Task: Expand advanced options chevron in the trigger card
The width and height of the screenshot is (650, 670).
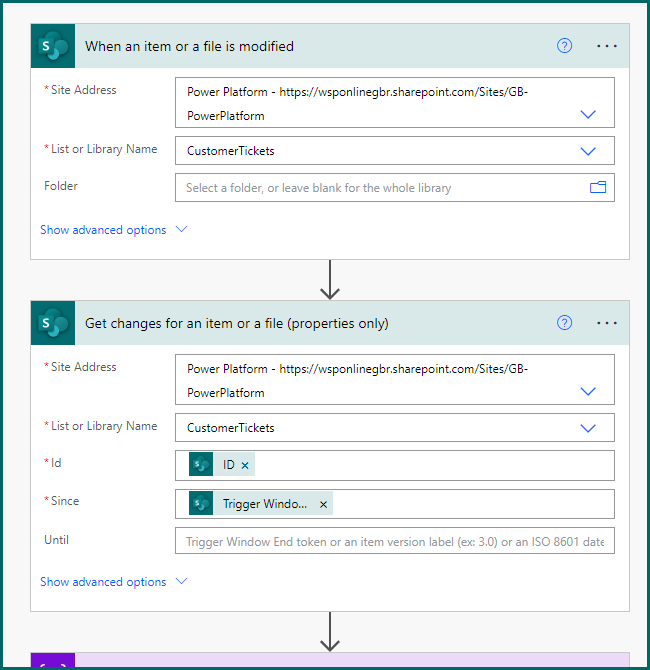Action: [182, 229]
